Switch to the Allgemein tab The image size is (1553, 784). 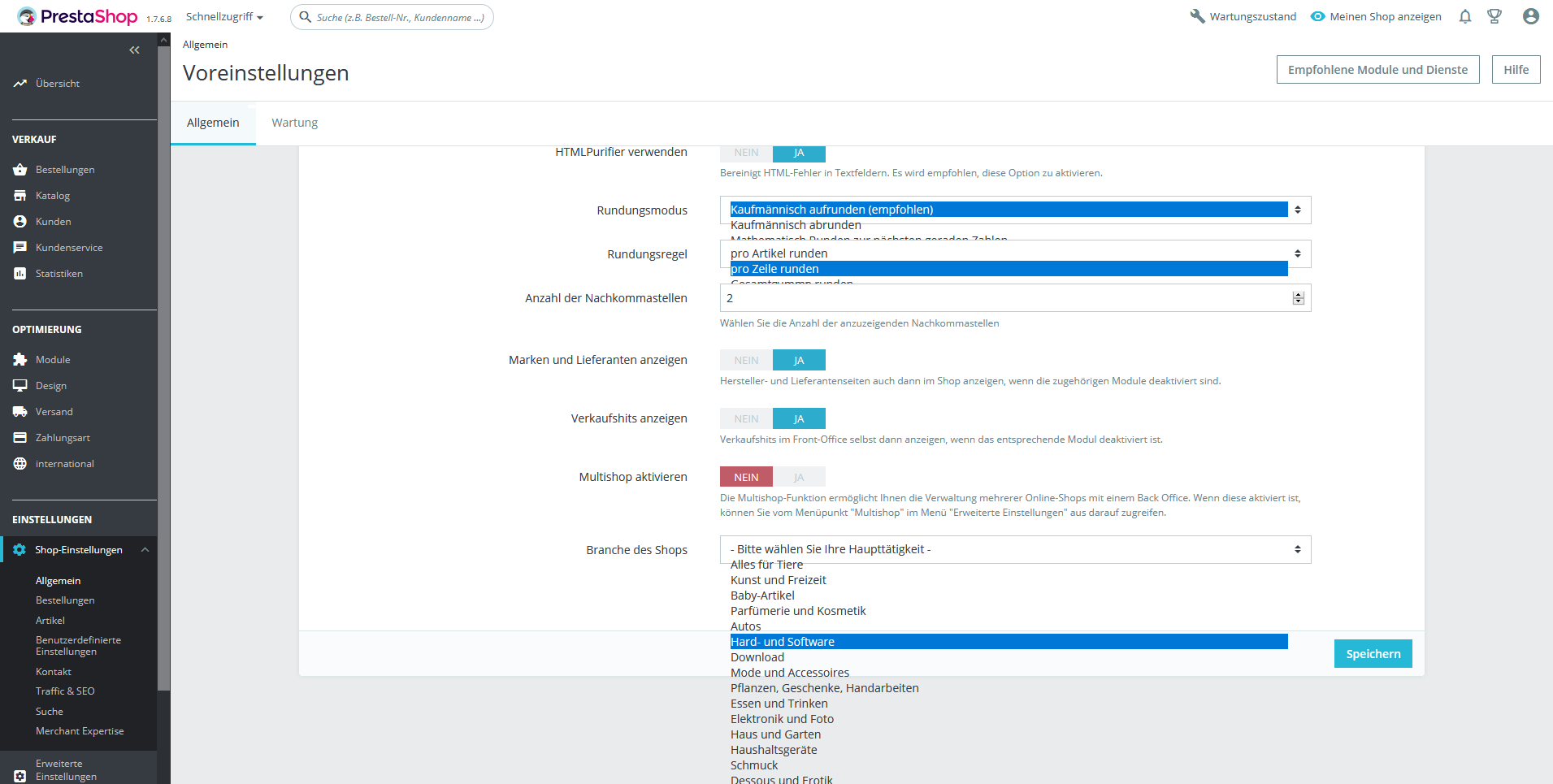click(213, 123)
